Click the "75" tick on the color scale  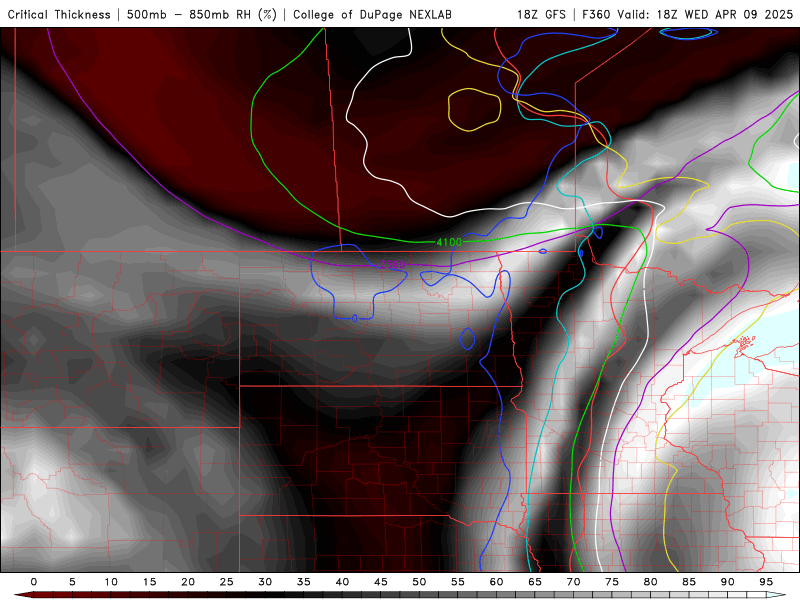[612, 582]
